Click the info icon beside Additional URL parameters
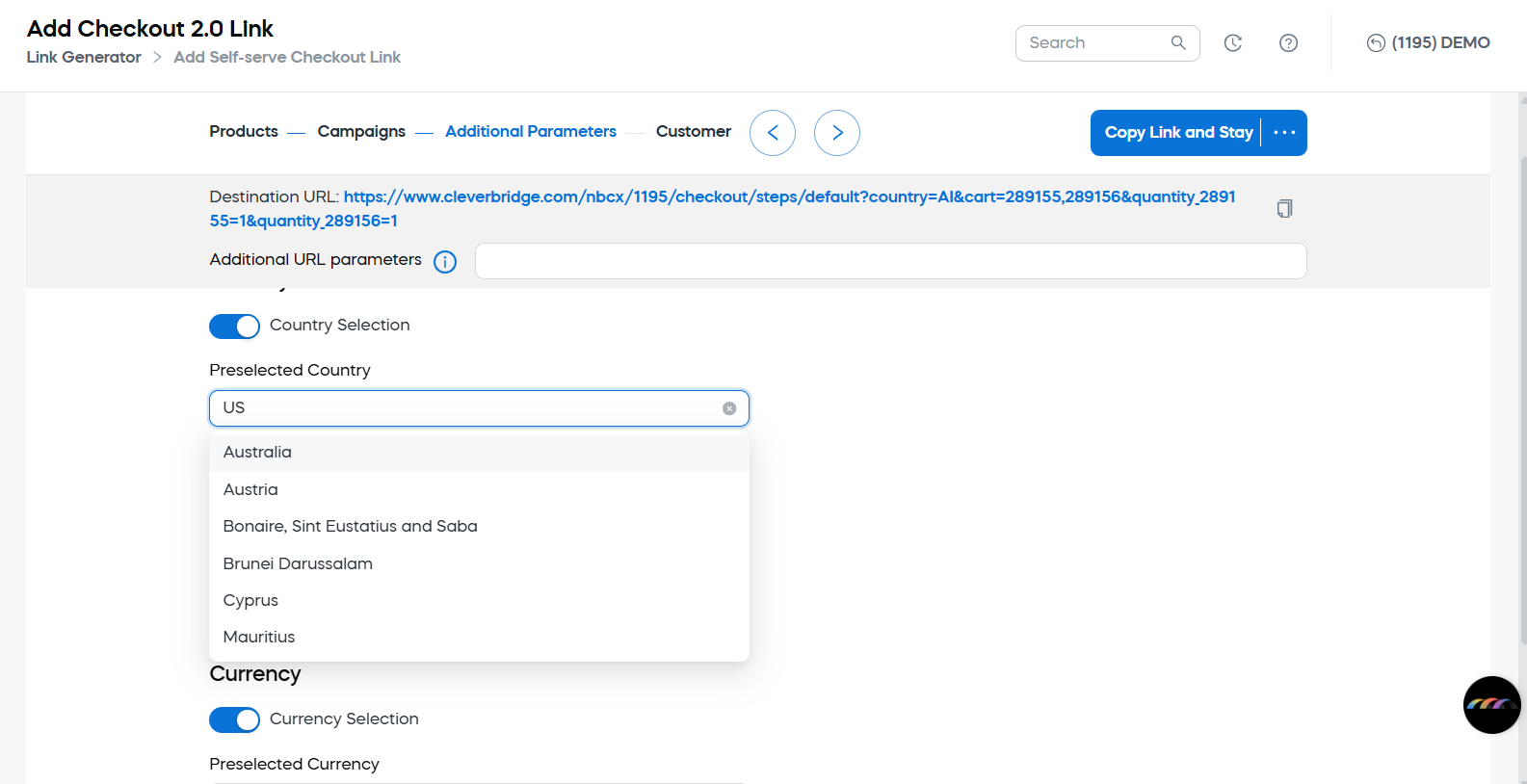Screen dimensions: 1527x784 click(x=444, y=262)
